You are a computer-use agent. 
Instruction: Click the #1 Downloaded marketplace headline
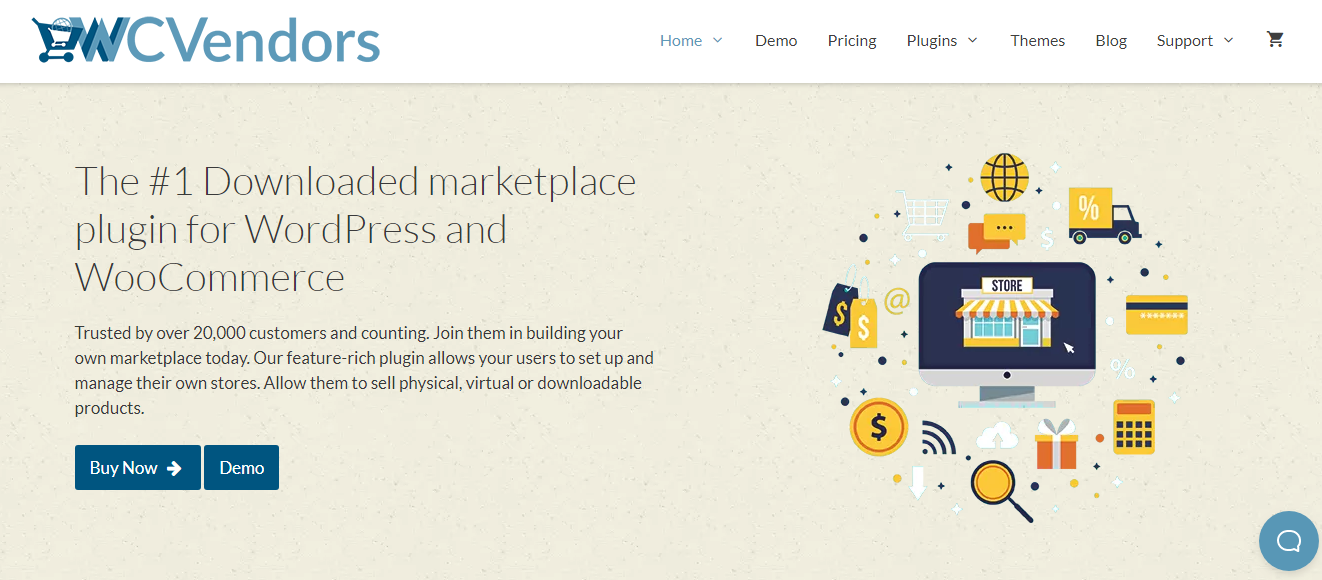356,230
